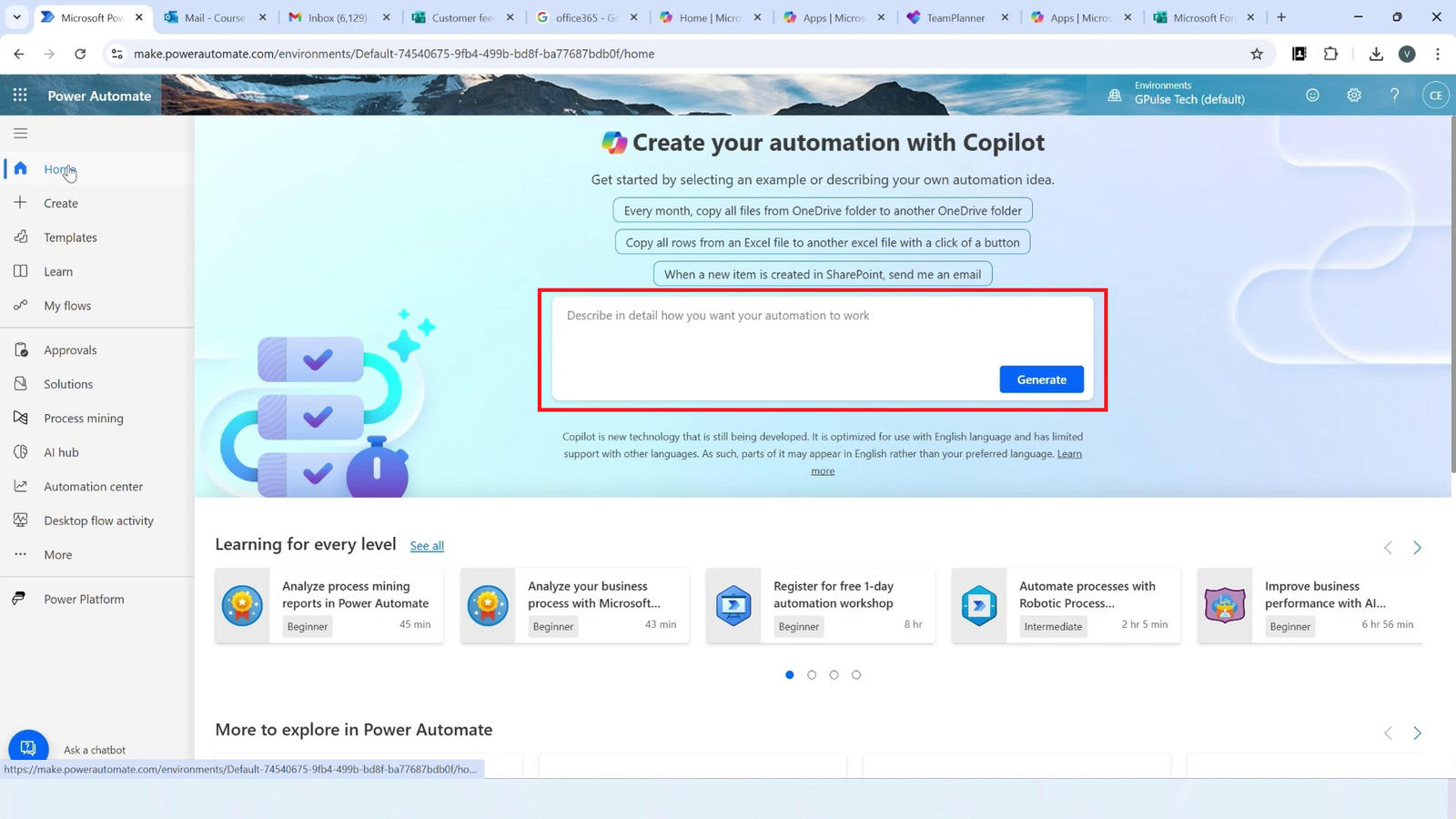Open the Help question mark menu
Image resolution: width=1456 pixels, height=819 pixels.
(x=1394, y=95)
